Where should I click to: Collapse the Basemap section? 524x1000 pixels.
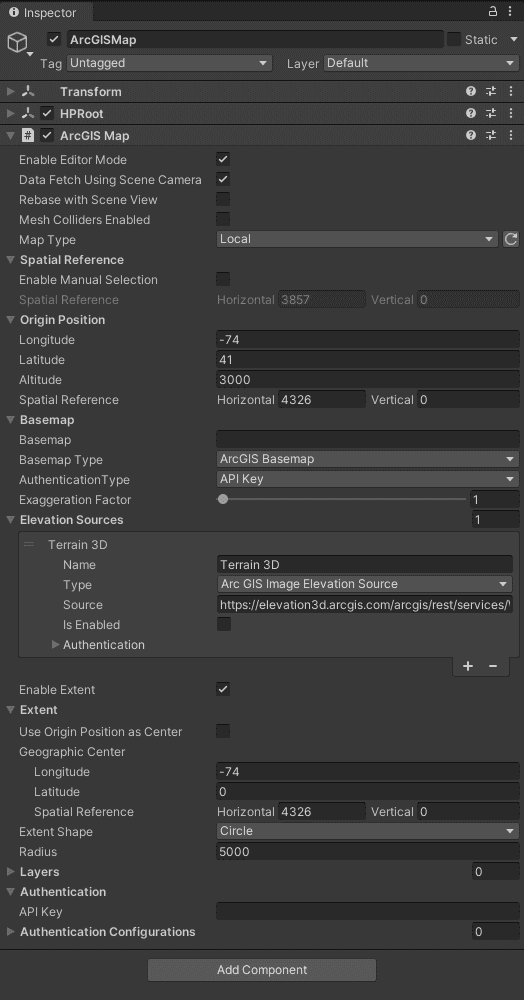[10, 420]
